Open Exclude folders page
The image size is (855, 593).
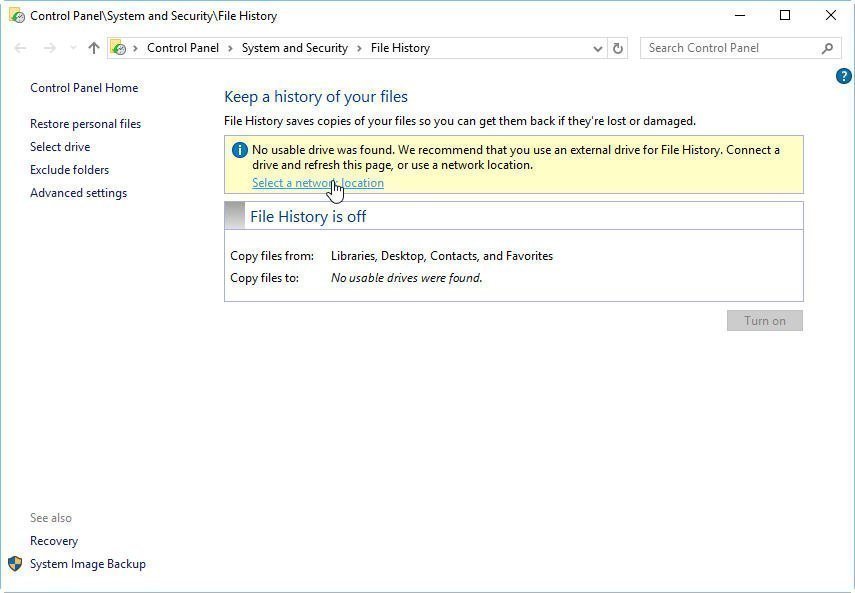point(69,170)
